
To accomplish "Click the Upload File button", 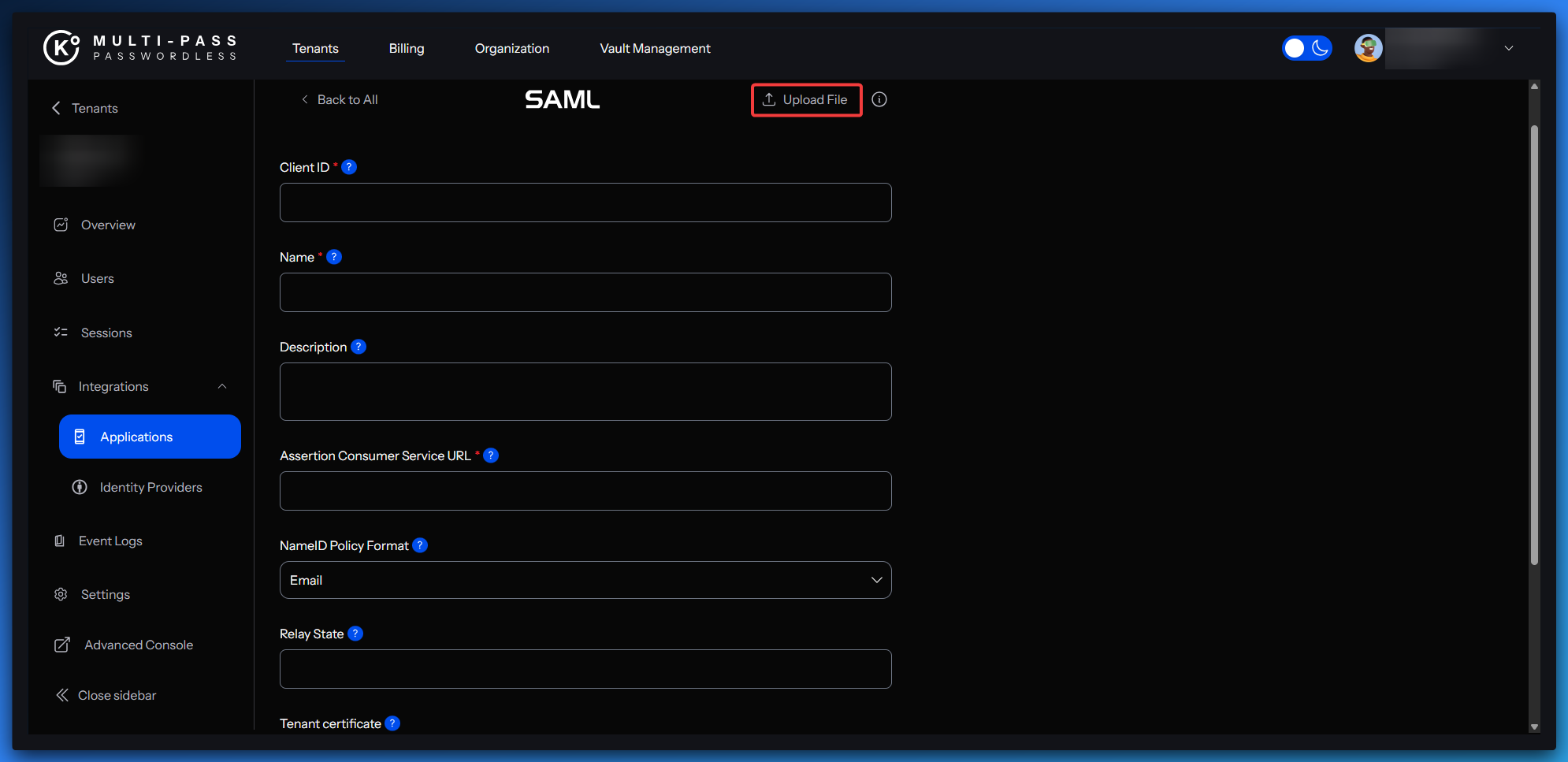I will tap(806, 99).
